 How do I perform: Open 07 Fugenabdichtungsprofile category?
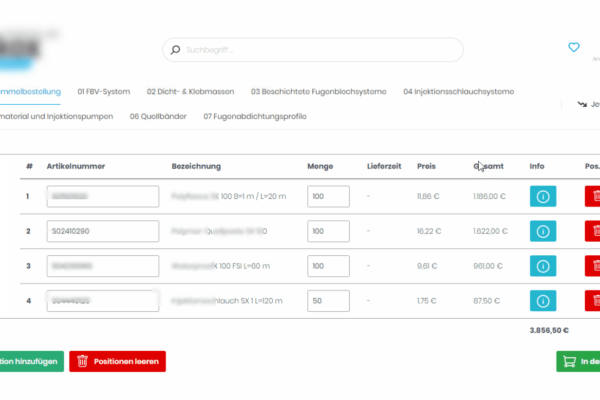pos(254,116)
